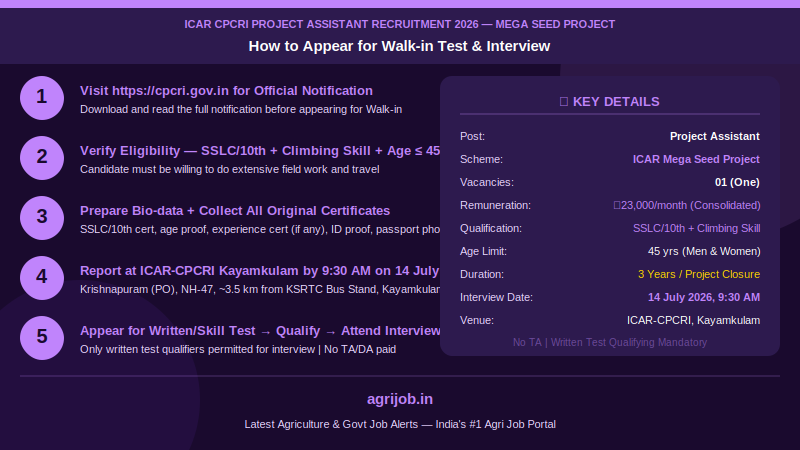Click the 'Qualification:' label
This screenshot has height=450, width=800.
(490, 228)
